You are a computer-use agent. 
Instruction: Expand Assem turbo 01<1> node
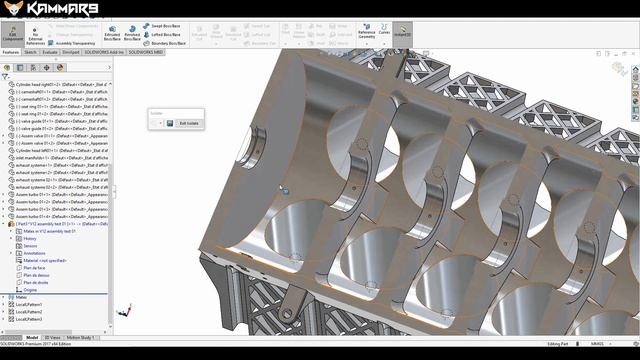pyautogui.click(x=4, y=195)
